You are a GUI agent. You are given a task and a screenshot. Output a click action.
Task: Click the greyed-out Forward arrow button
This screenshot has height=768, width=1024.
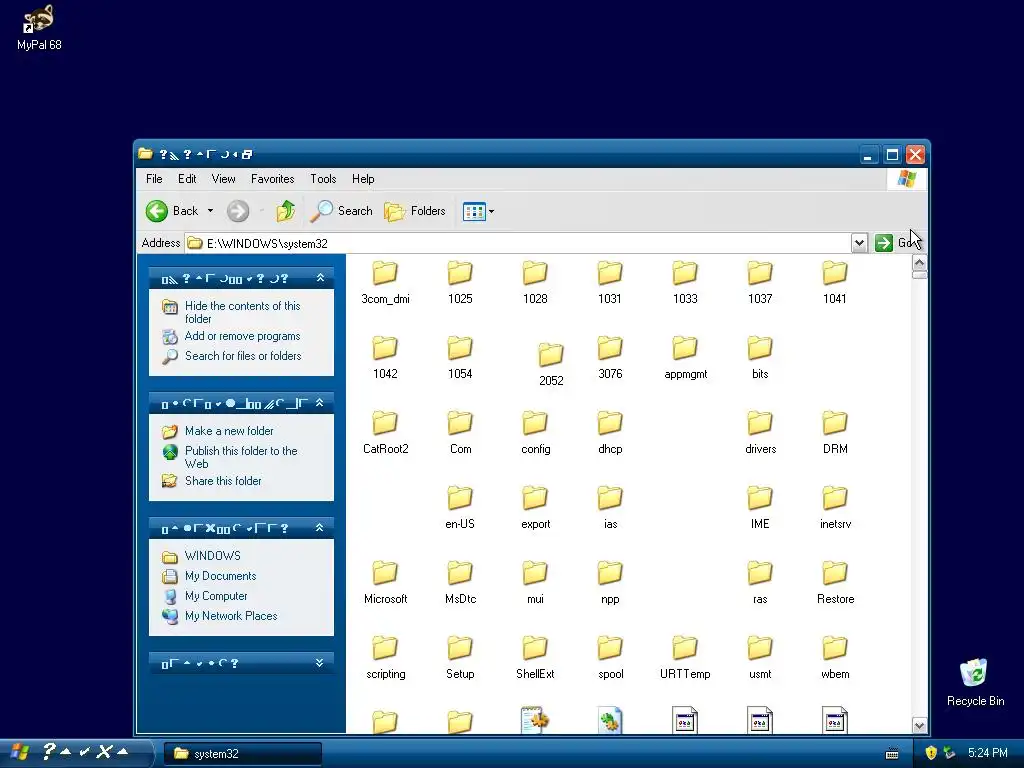238,211
